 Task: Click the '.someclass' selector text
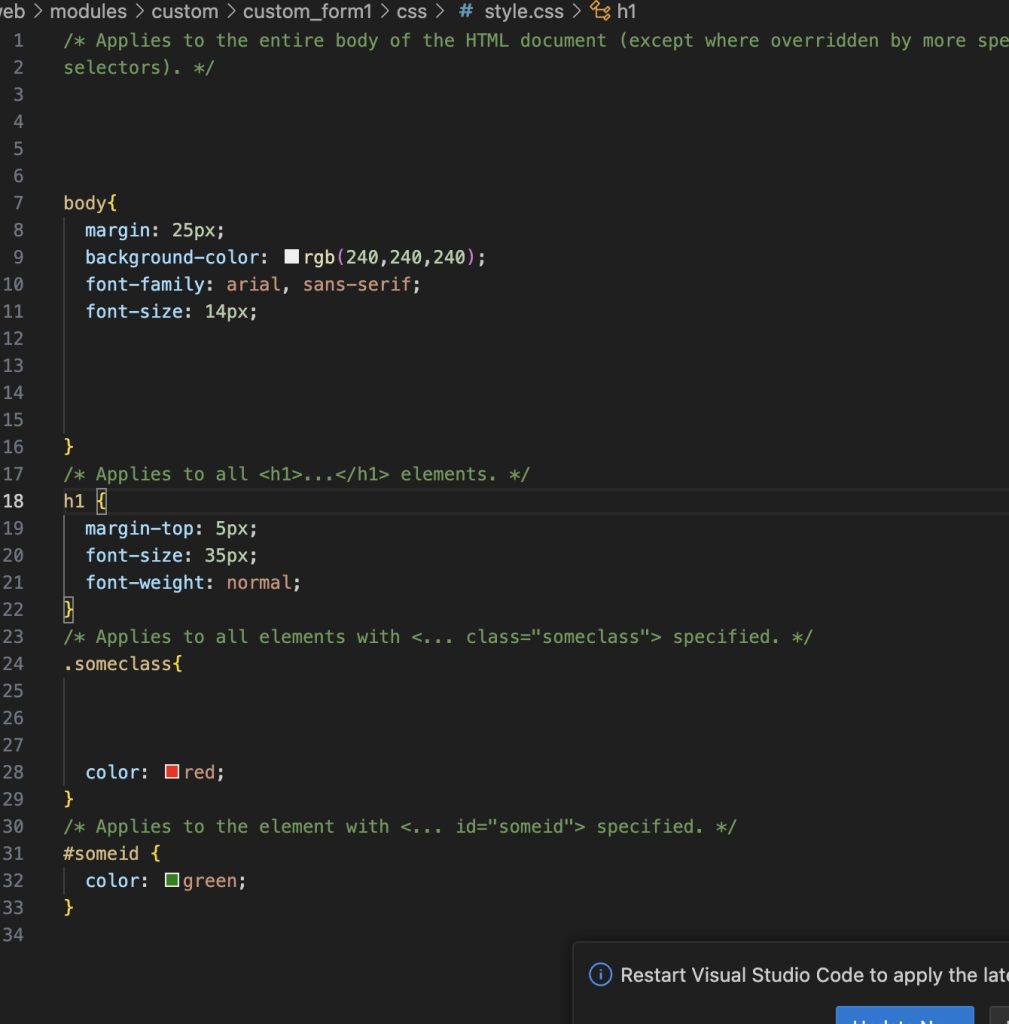tap(118, 664)
